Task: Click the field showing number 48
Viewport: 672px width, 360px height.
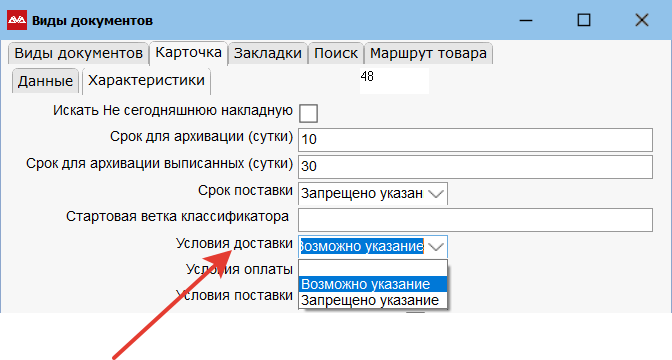Action: 394,81
